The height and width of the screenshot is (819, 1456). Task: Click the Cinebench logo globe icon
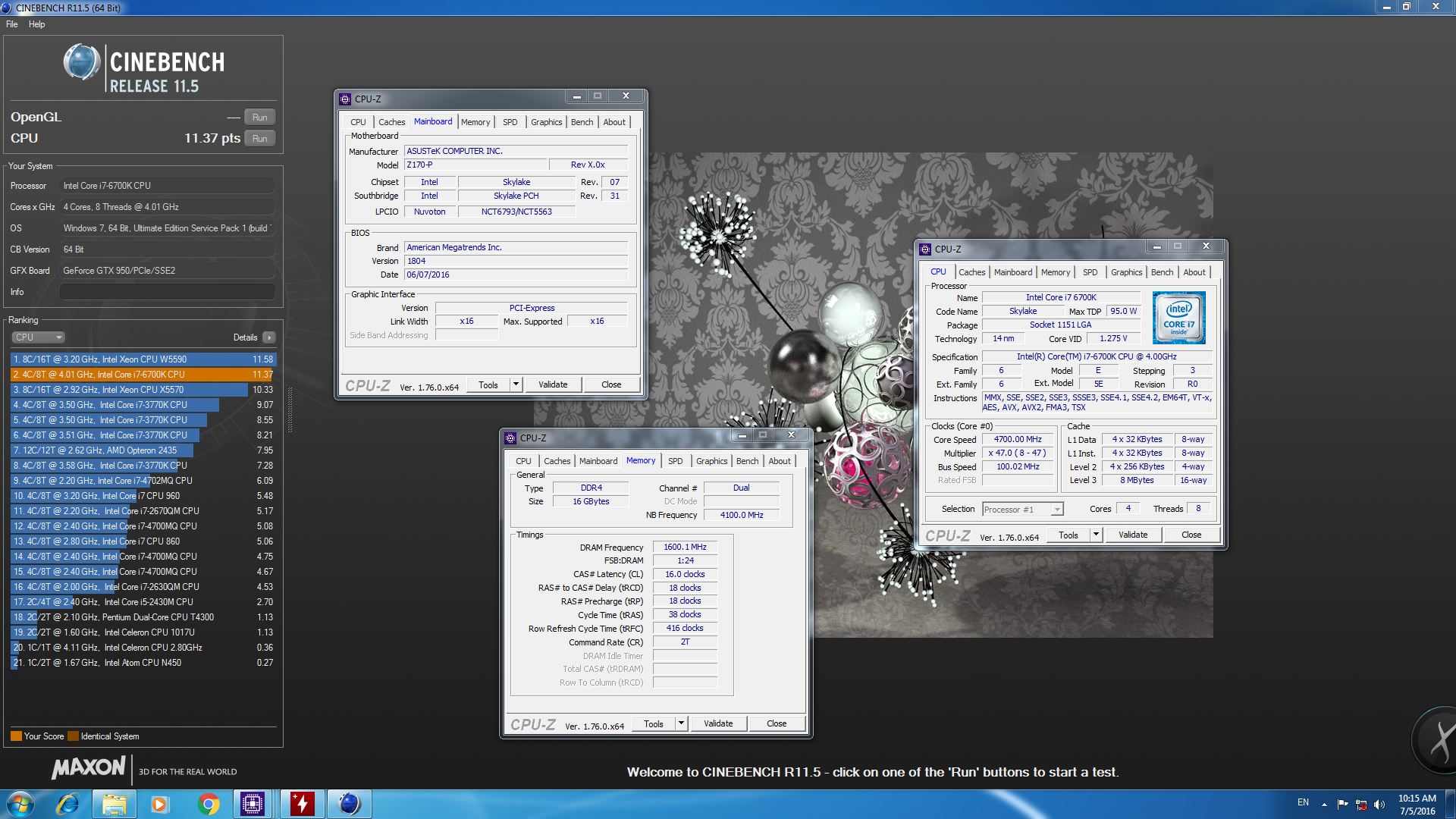tap(81, 62)
